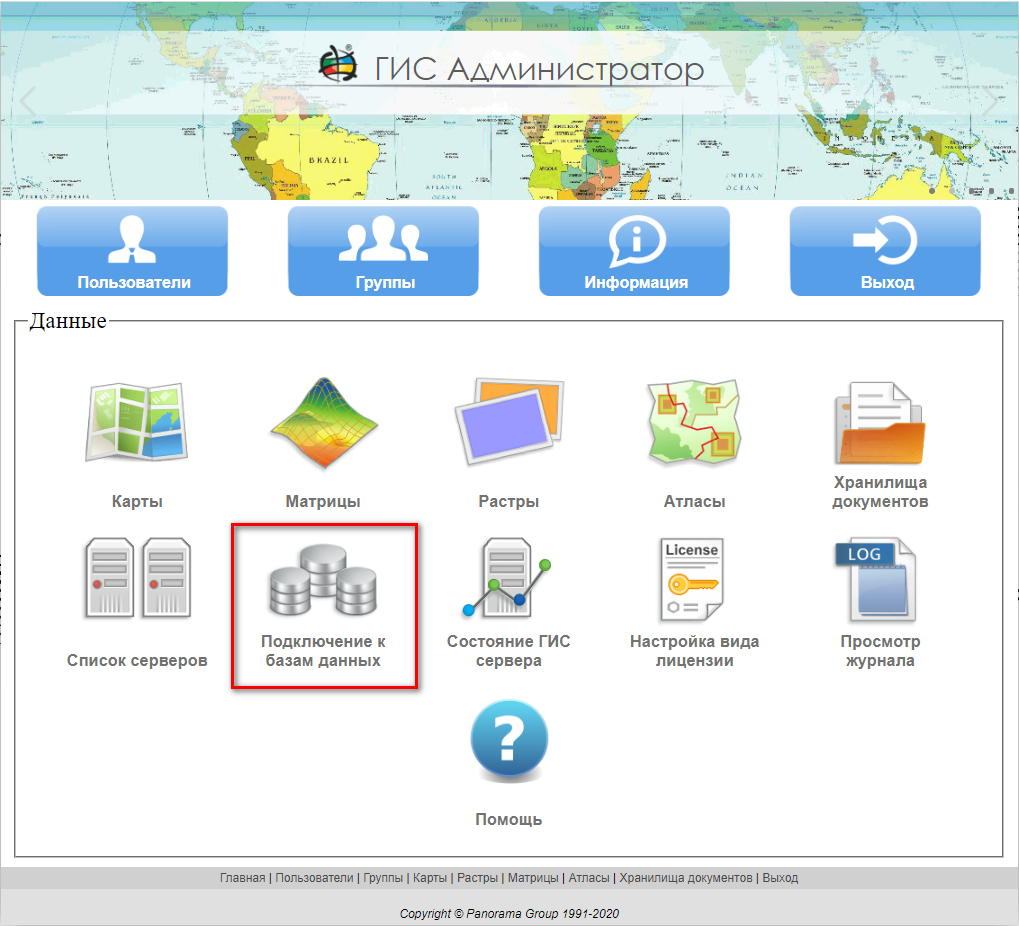Viewport: 1019px width, 926px height.
Task: View Состояние ГИС сервера icon
Action: 508,580
